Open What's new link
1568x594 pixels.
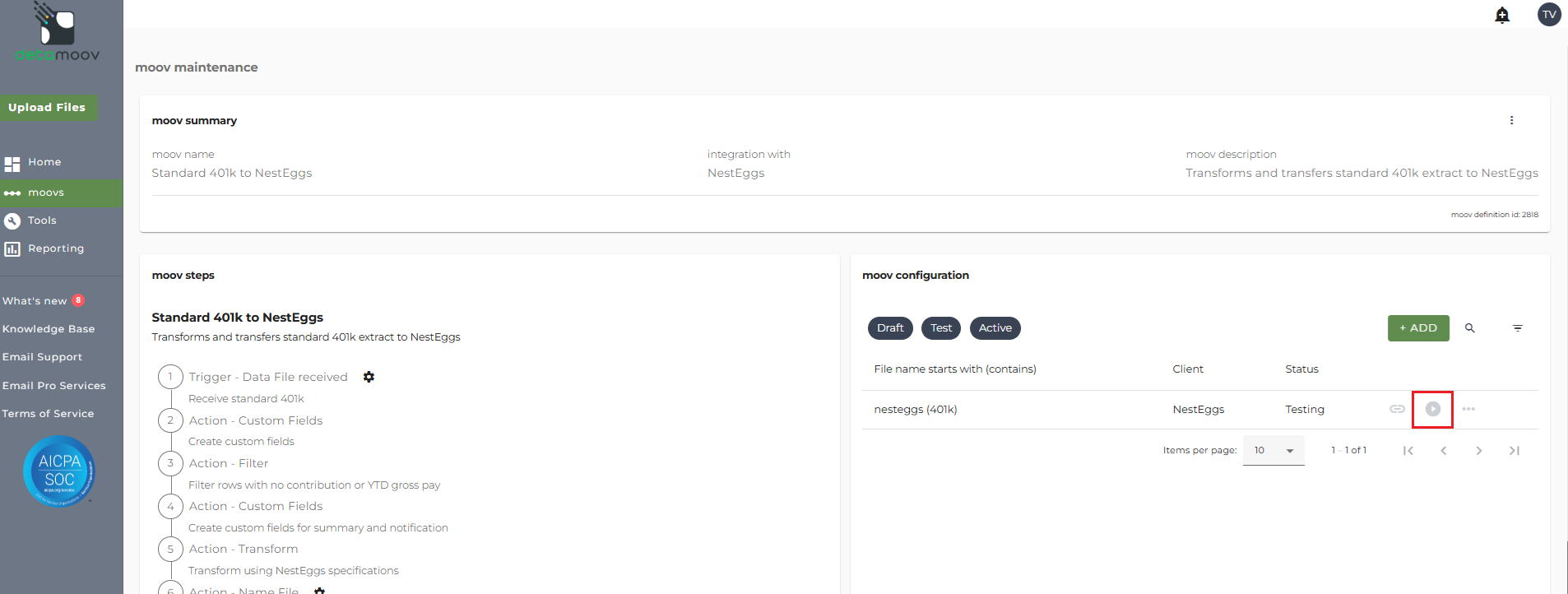pyautogui.click(x=35, y=301)
